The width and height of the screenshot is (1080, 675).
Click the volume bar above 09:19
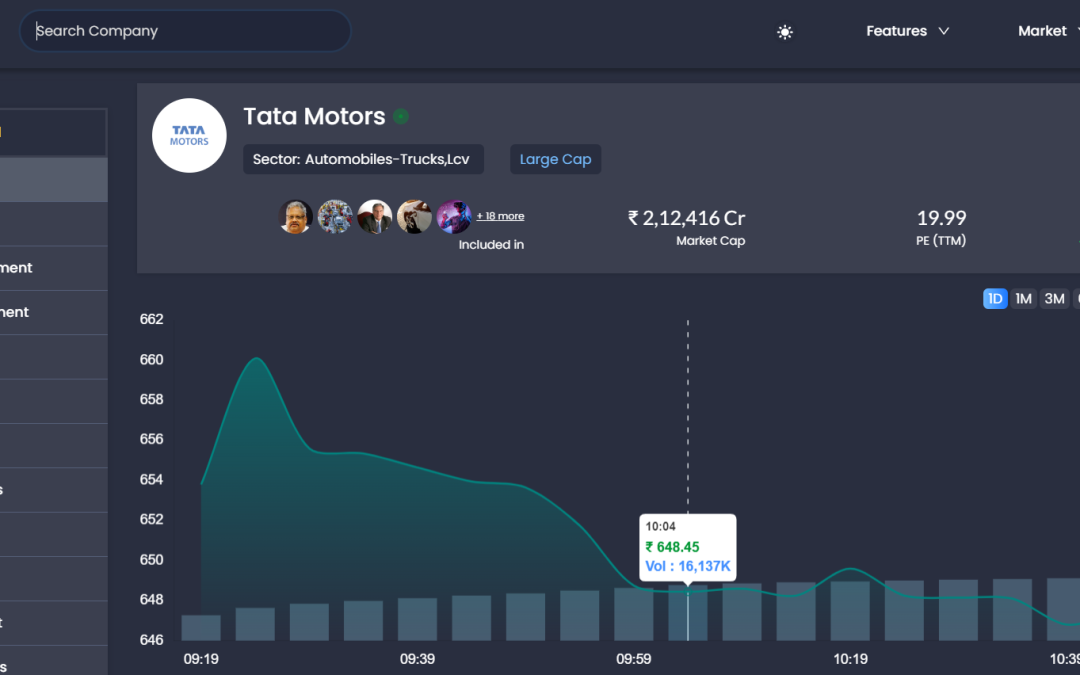(201, 628)
